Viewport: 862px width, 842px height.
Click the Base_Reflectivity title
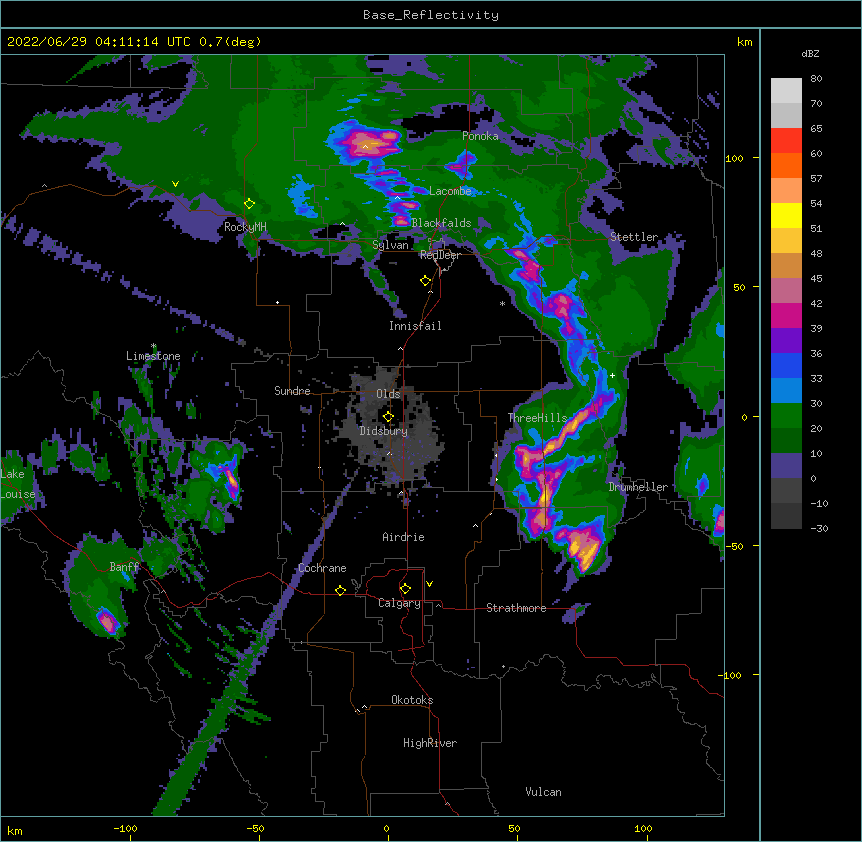click(x=431, y=15)
